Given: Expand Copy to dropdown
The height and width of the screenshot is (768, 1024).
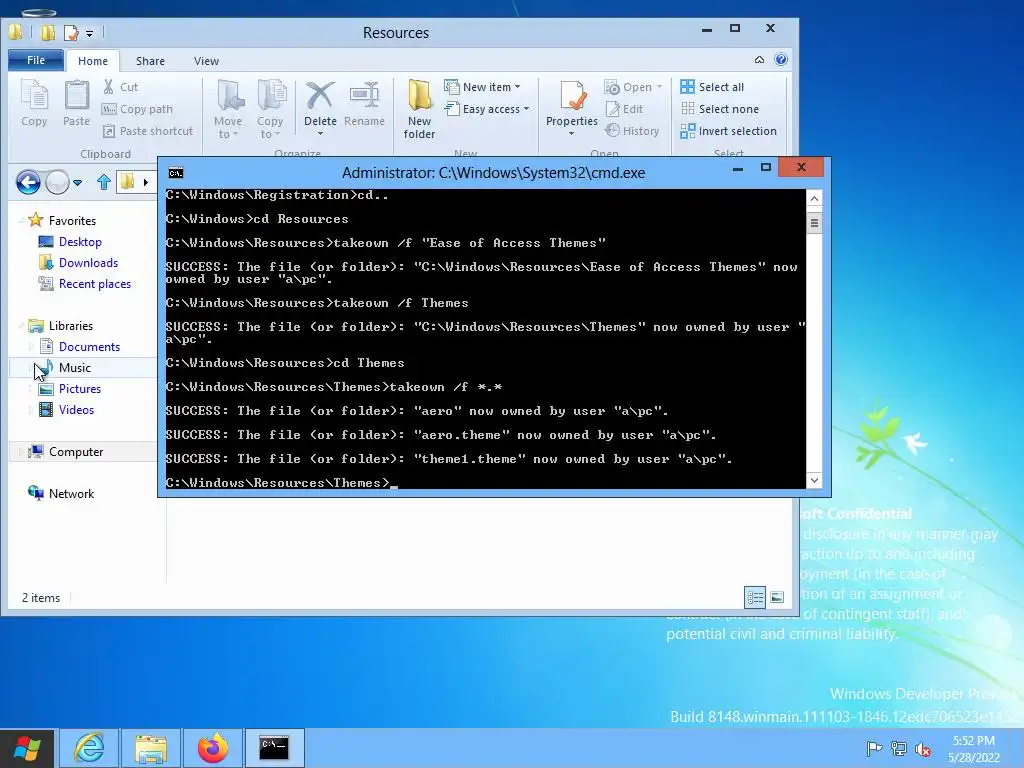Looking at the screenshot, I should 270,135.
